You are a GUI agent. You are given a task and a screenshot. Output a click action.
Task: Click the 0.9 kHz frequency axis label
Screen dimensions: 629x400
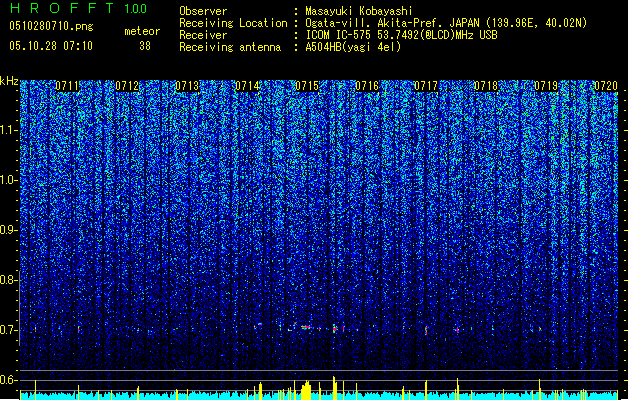tap(9, 230)
